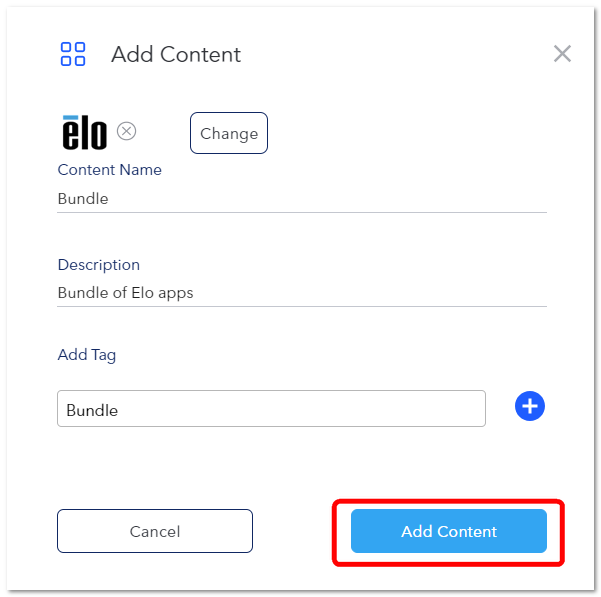Click the underline beneath the Content Name field
Screen dimensions: 601x597
302,212
